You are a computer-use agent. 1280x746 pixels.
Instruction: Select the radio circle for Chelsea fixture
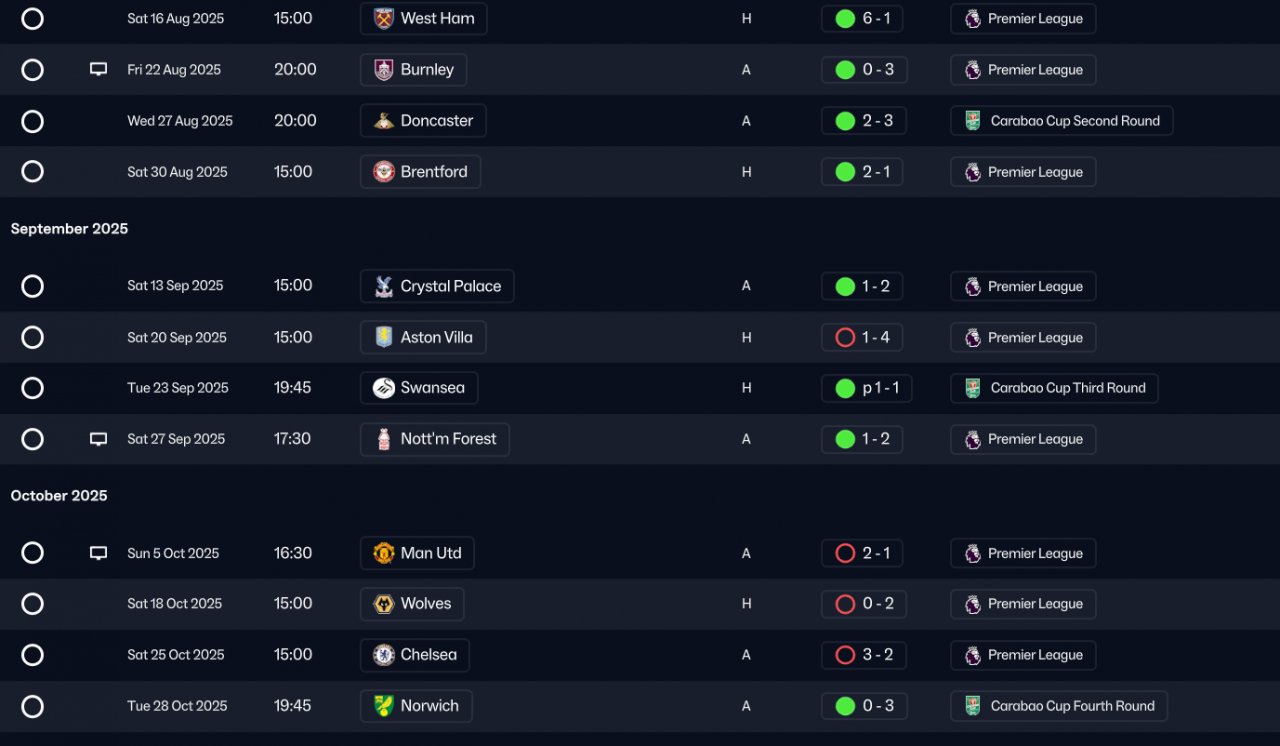click(33, 655)
